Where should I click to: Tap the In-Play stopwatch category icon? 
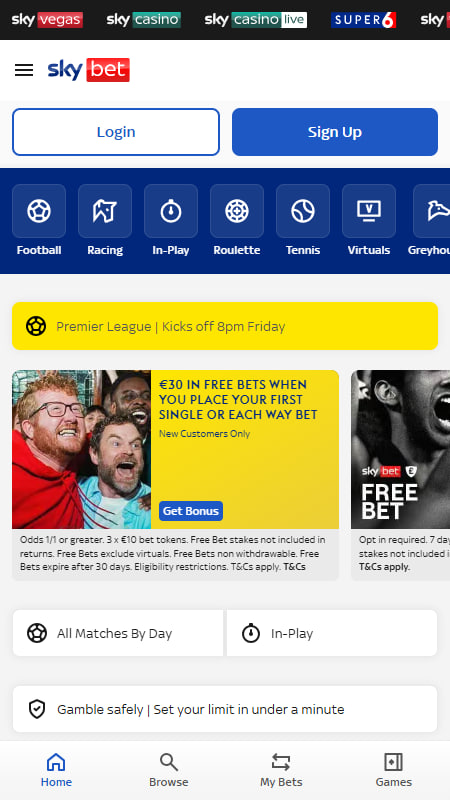[171, 211]
